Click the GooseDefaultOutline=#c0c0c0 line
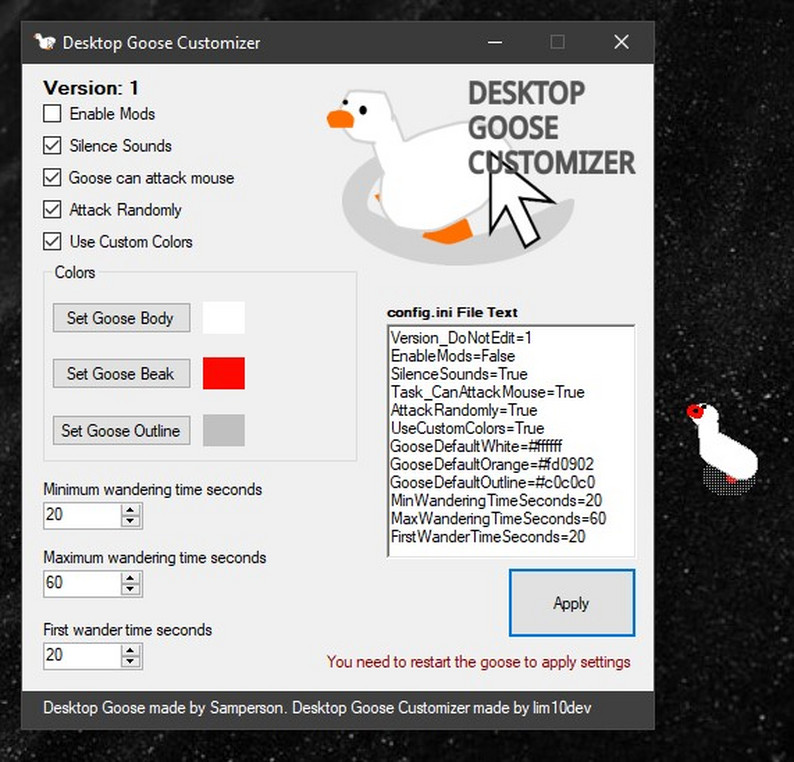This screenshot has height=762, width=794. [x=493, y=483]
